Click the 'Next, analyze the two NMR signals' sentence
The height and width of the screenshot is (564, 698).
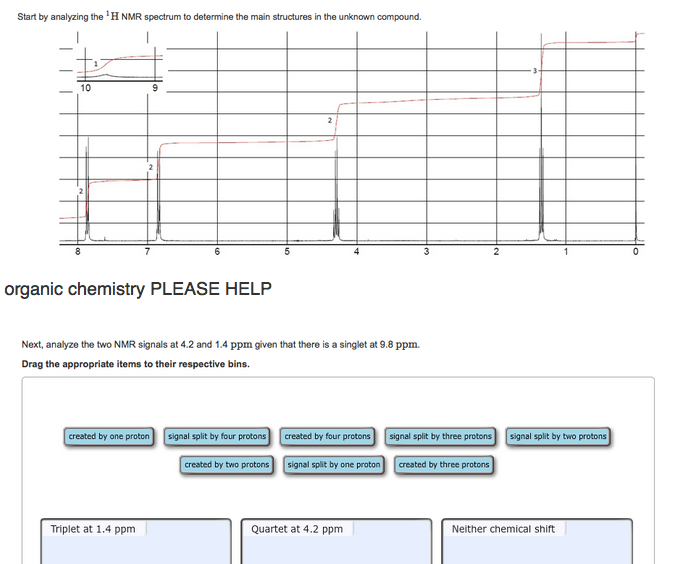[221, 345]
